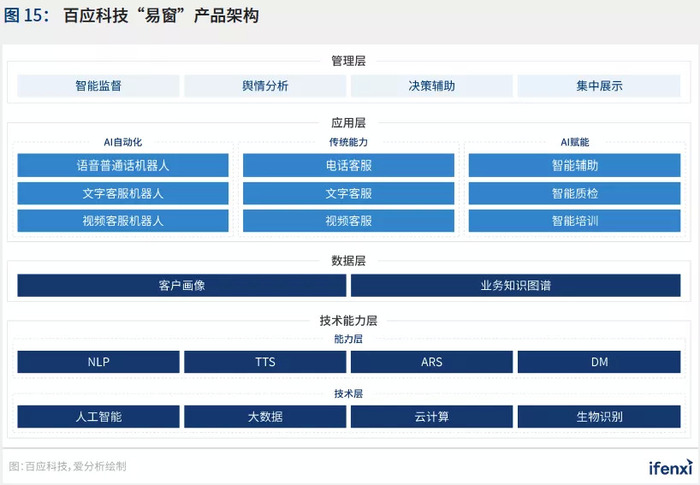Click the TTS capability box

click(x=265, y=362)
